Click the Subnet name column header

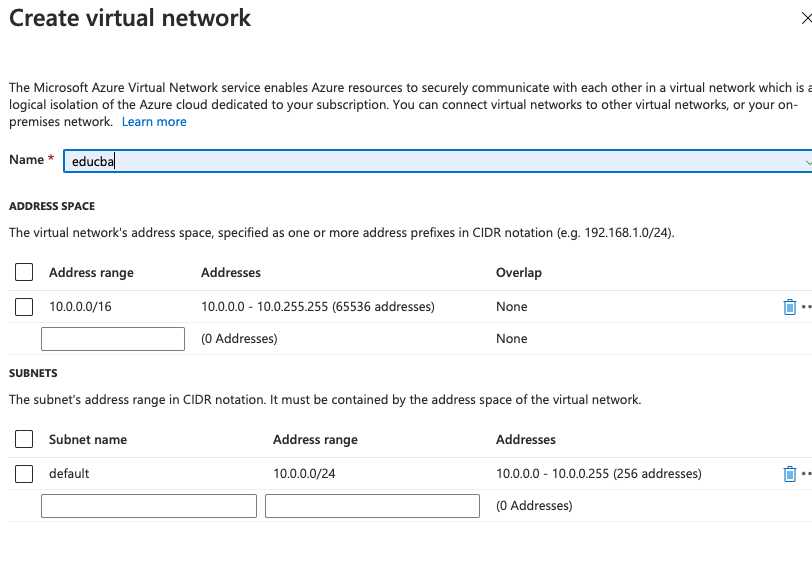88,440
